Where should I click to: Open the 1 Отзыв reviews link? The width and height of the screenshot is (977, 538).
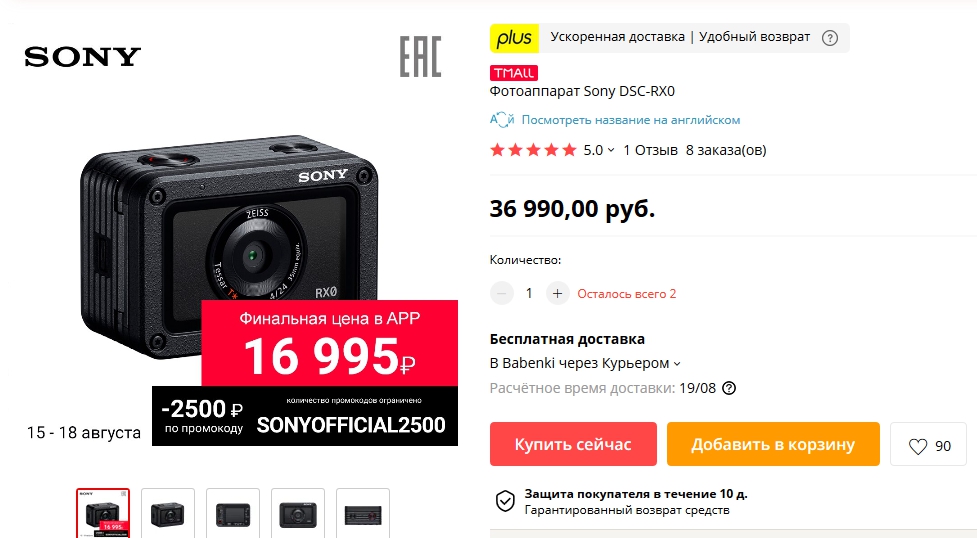point(651,150)
